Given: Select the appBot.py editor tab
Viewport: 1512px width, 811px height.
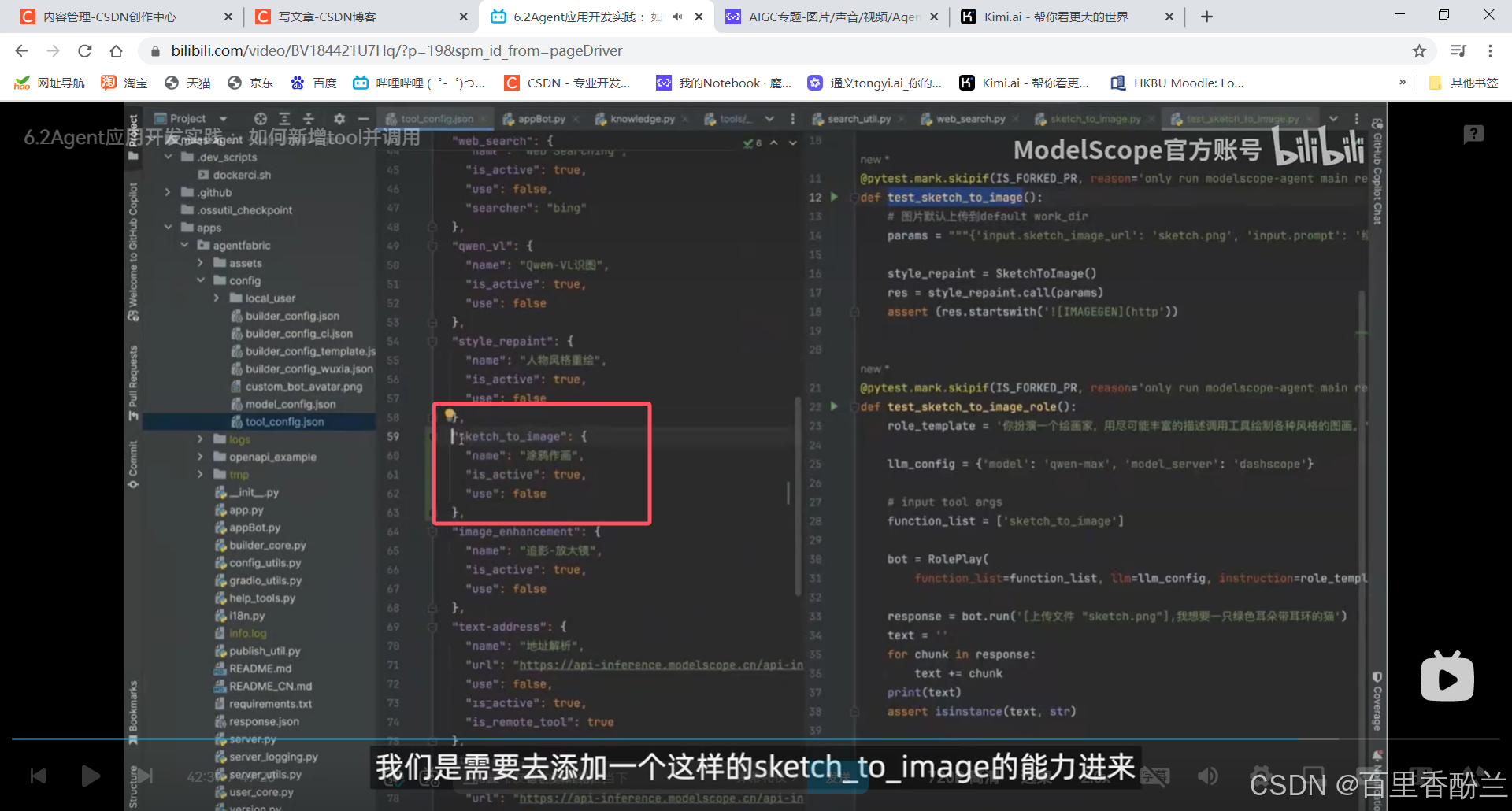Looking at the screenshot, I should [x=541, y=119].
